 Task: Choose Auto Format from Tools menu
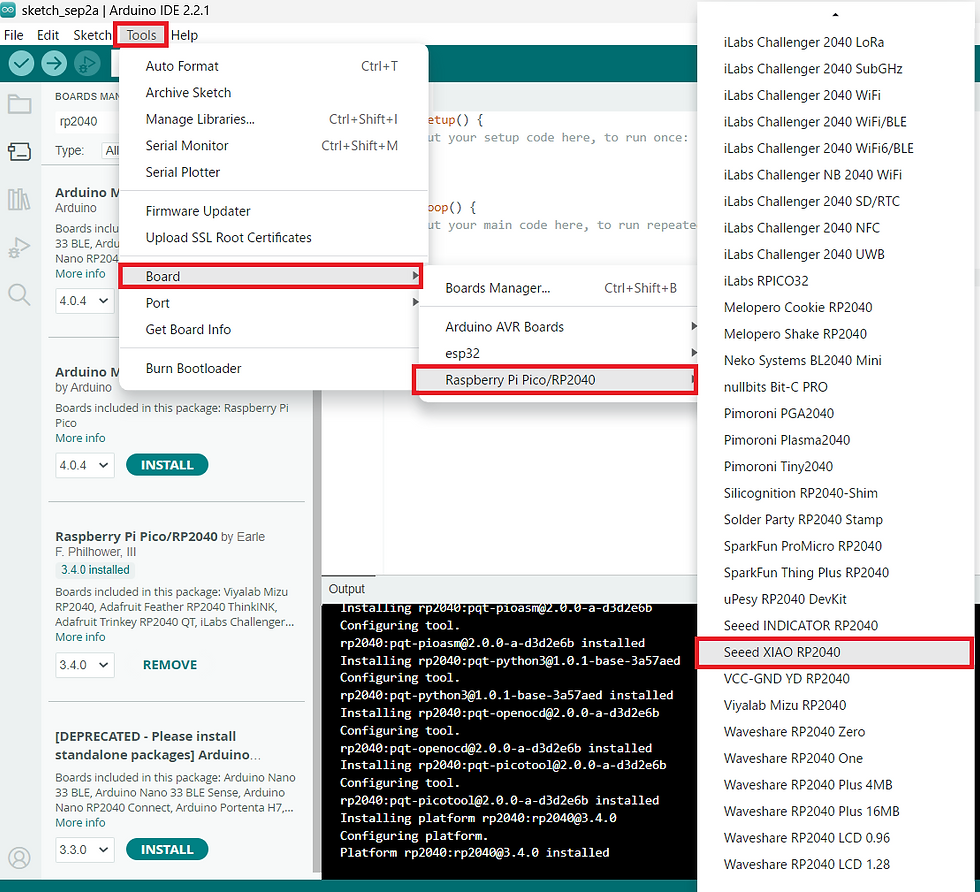point(273,66)
